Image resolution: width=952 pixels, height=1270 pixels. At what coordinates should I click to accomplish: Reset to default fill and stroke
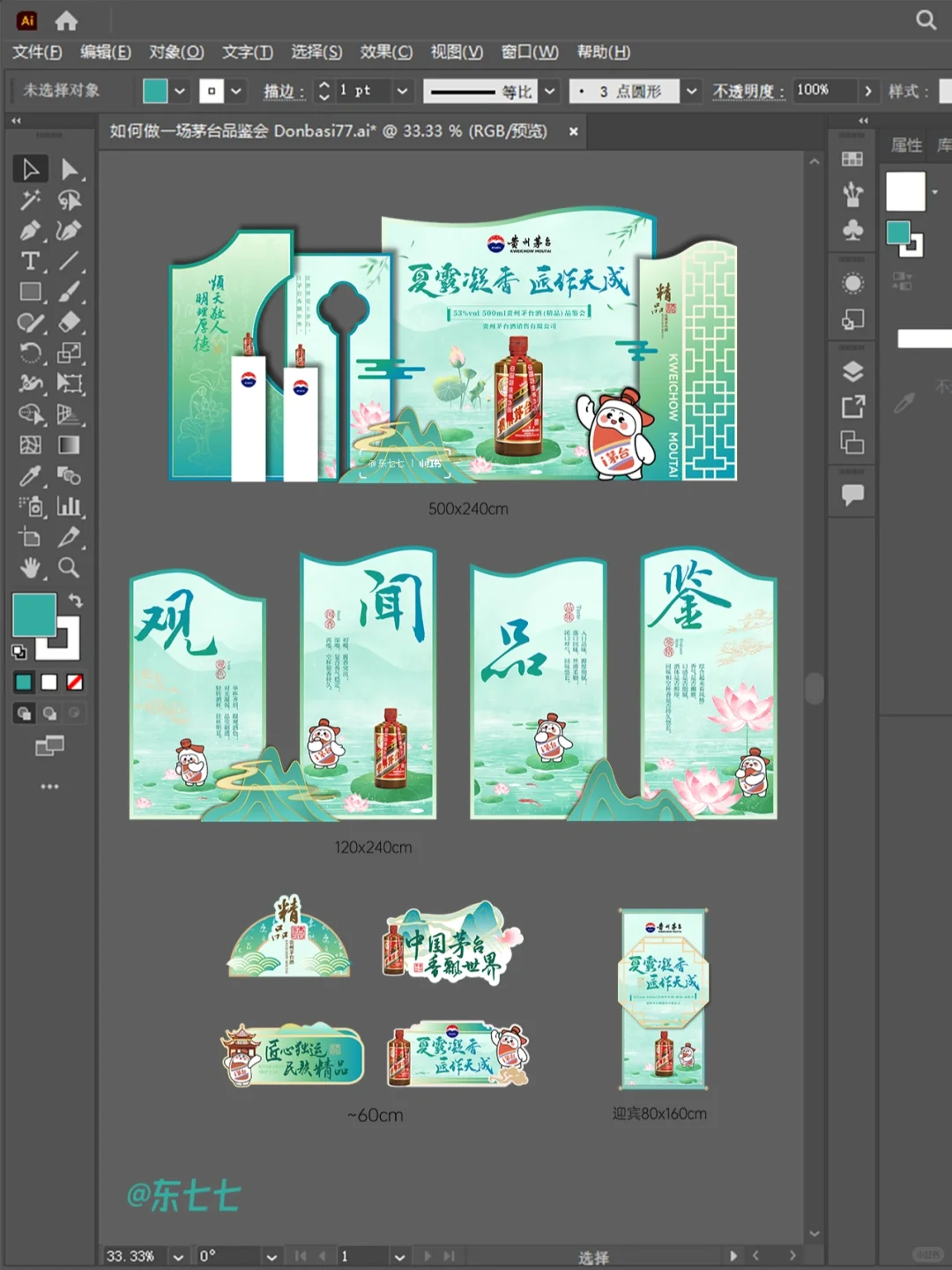pyautogui.click(x=19, y=652)
